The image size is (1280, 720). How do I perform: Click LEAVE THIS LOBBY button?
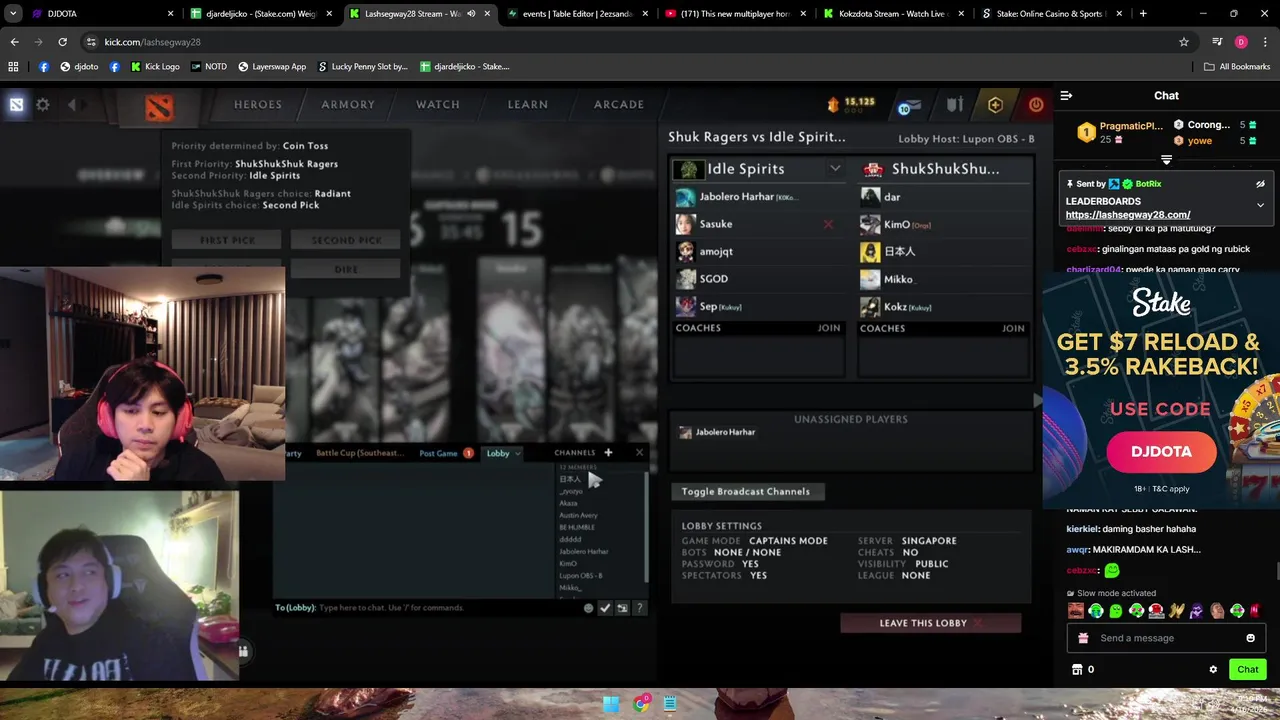point(930,623)
